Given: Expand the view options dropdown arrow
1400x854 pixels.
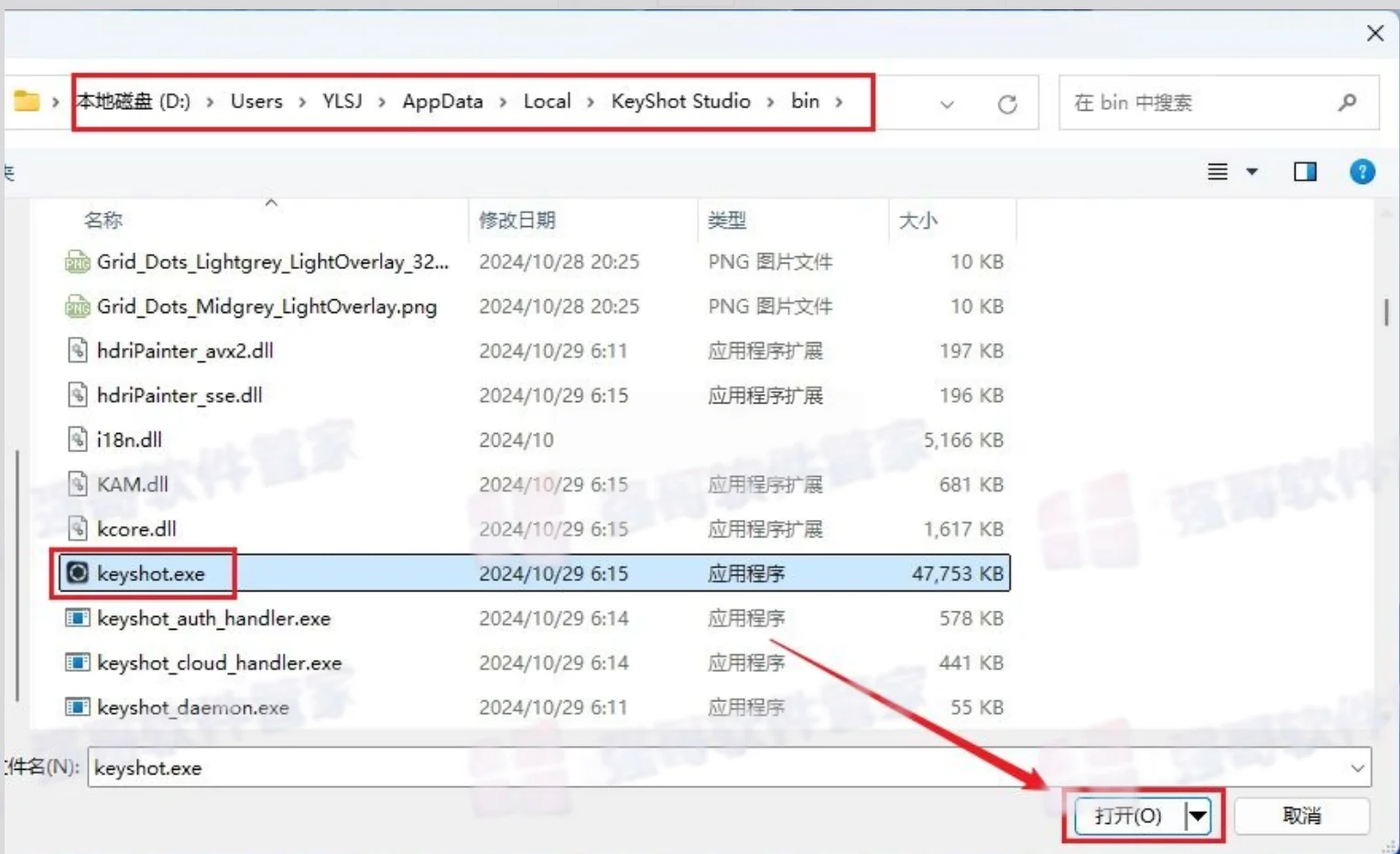Looking at the screenshot, I should pos(1252,171).
